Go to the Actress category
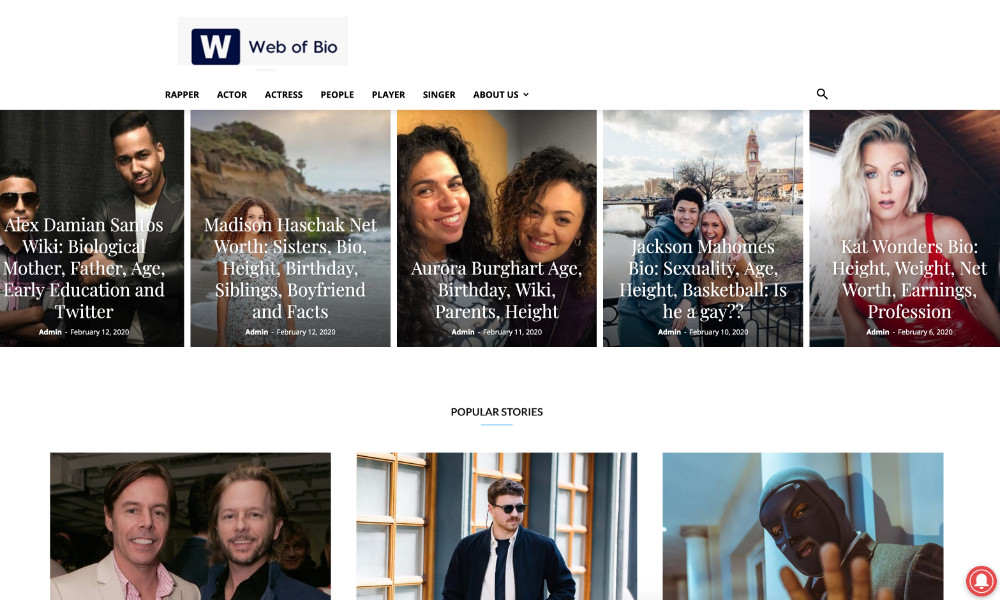Image resolution: width=1000 pixels, height=600 pixels. coord(284,95)
